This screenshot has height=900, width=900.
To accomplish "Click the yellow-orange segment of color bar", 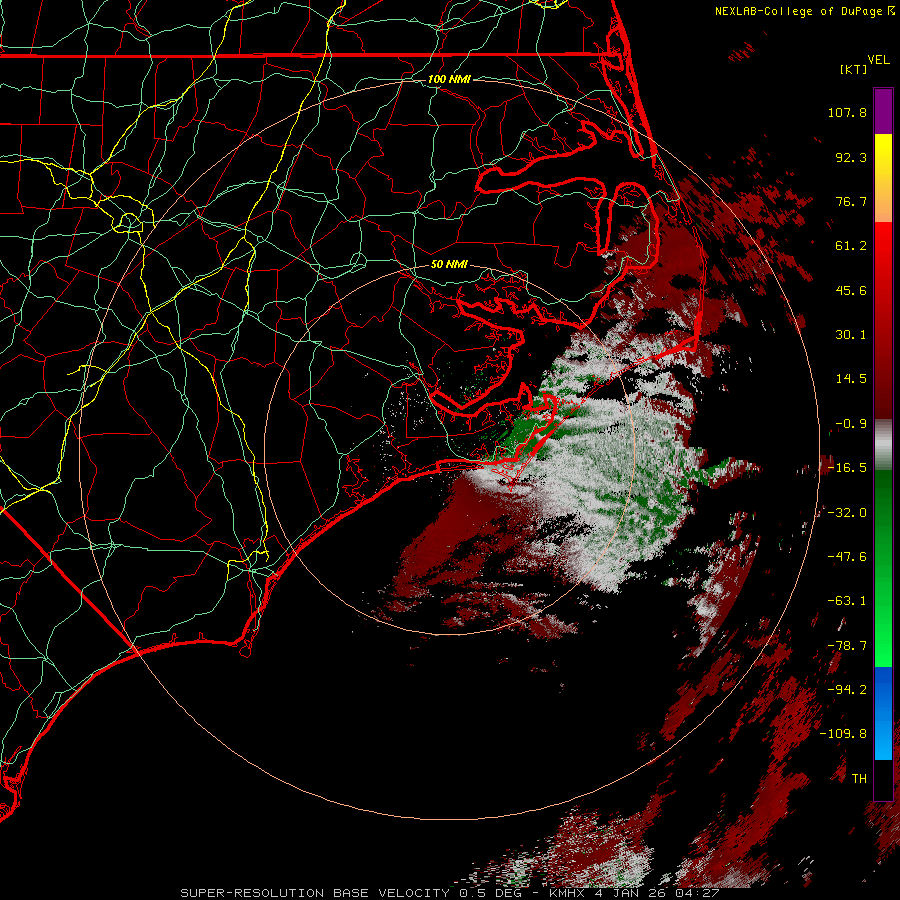I will (x=883, y=178).
